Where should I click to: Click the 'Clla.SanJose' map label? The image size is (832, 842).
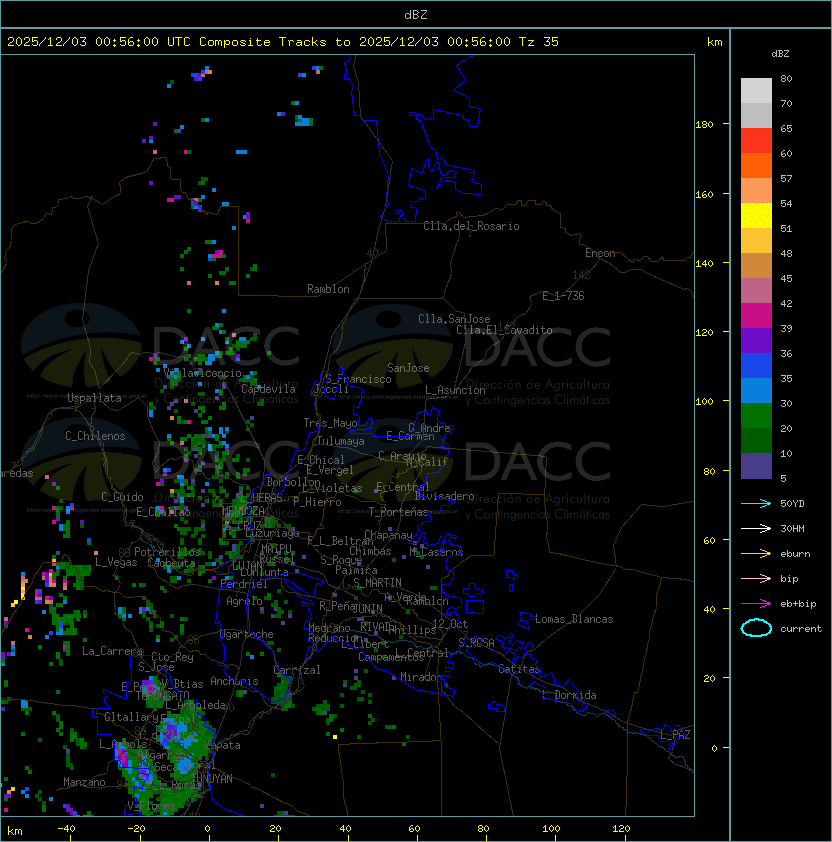(454, 319)
